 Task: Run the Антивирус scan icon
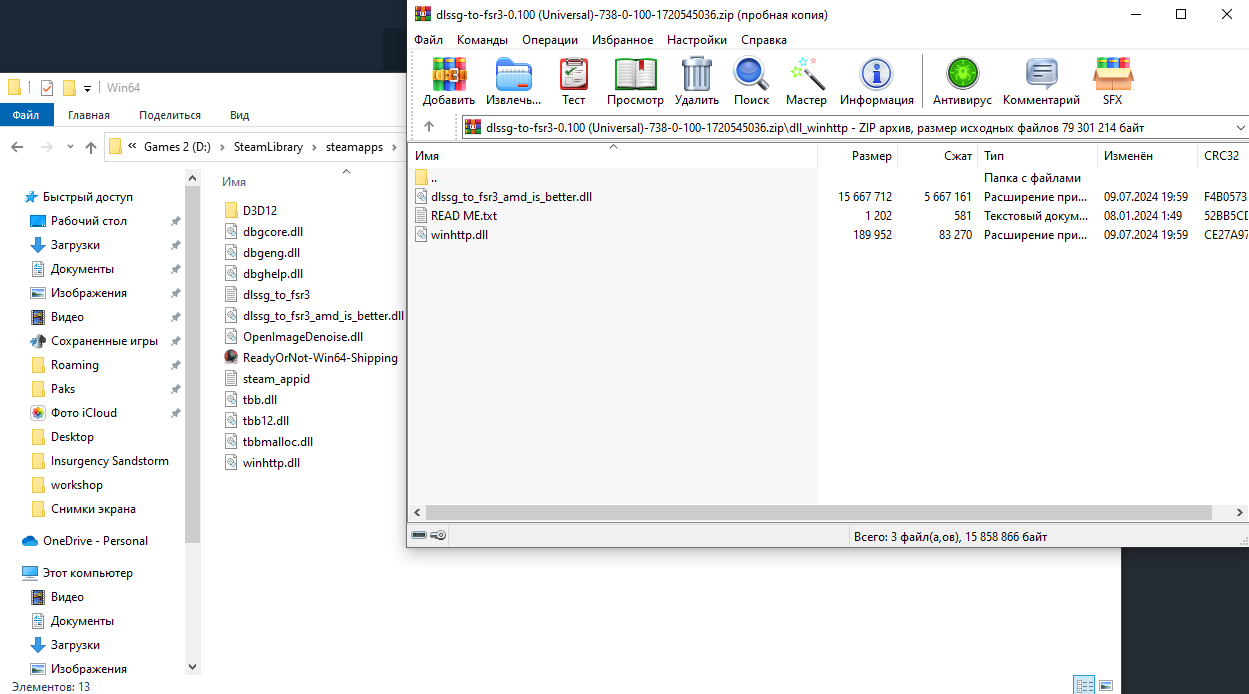point(962,81)
